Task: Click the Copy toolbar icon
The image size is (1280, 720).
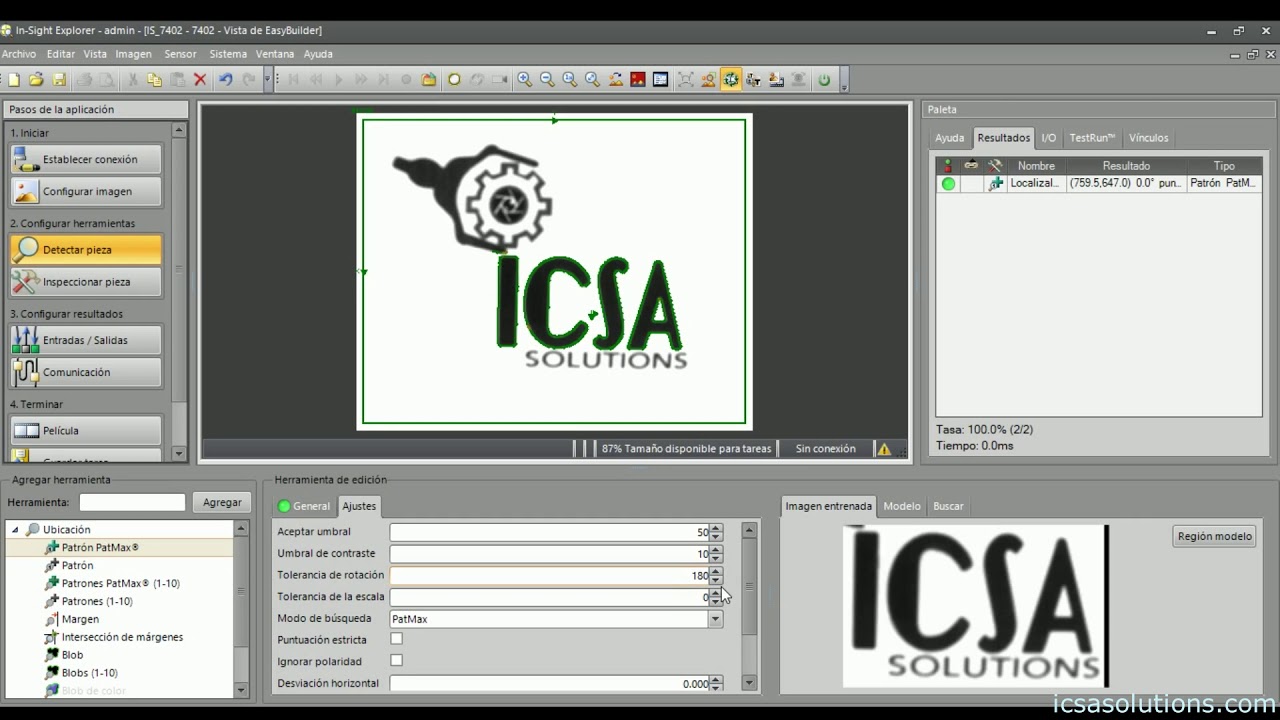Action: click(x=154, y=80)
